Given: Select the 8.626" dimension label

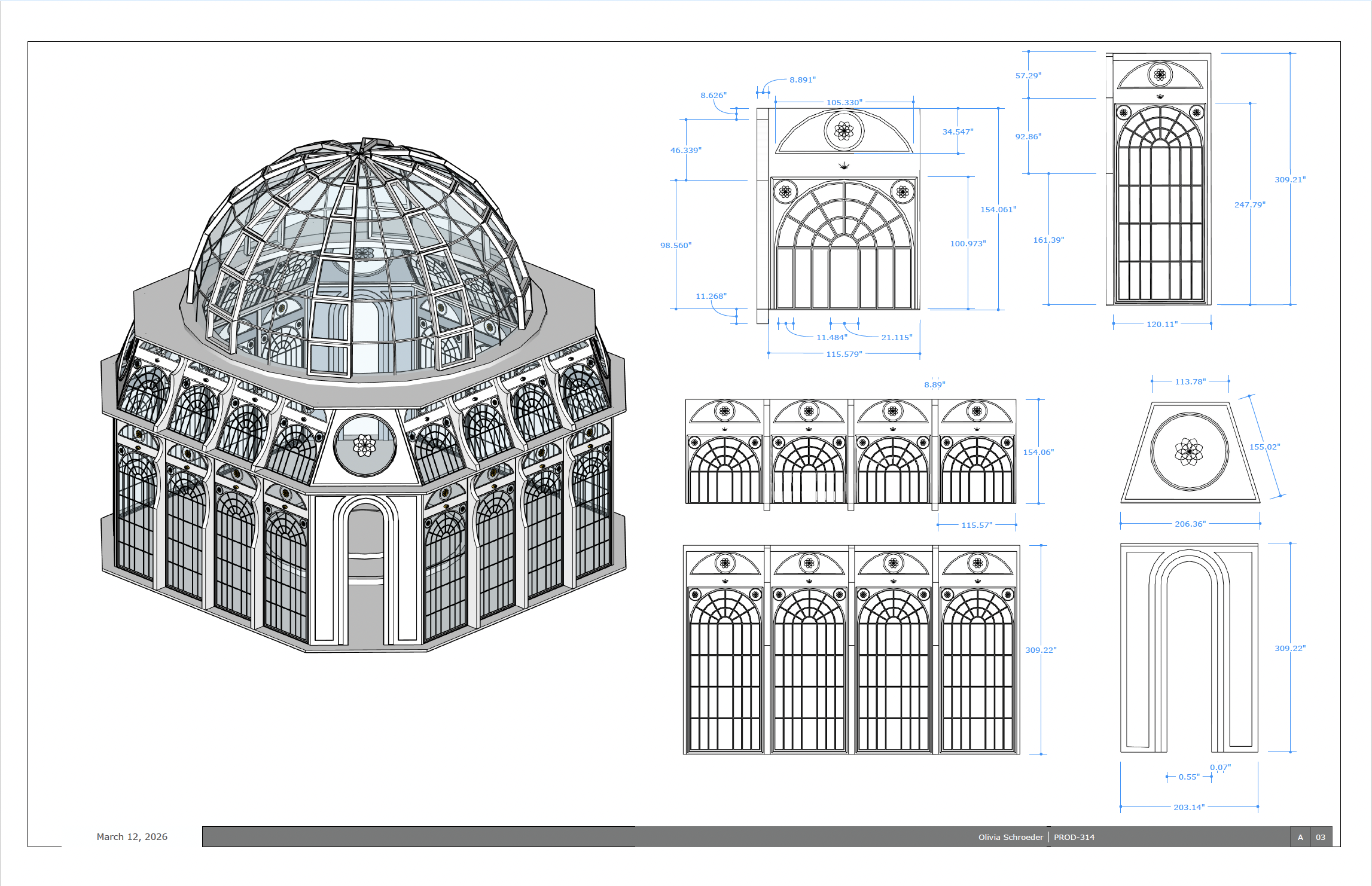Looking at the screenshot, I should (x=714, y=95).
